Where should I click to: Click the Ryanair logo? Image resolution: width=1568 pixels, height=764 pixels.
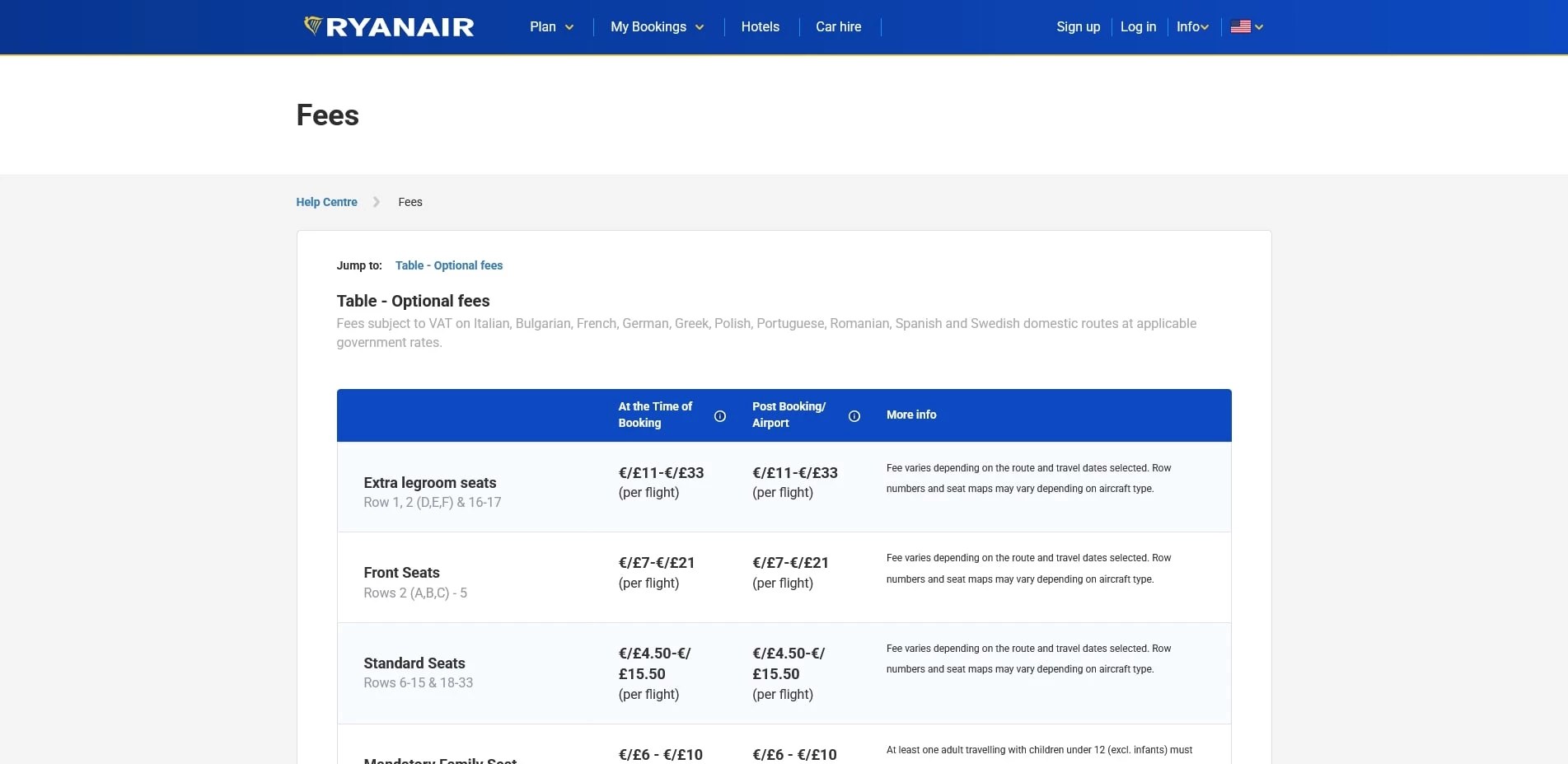[389, 26]
